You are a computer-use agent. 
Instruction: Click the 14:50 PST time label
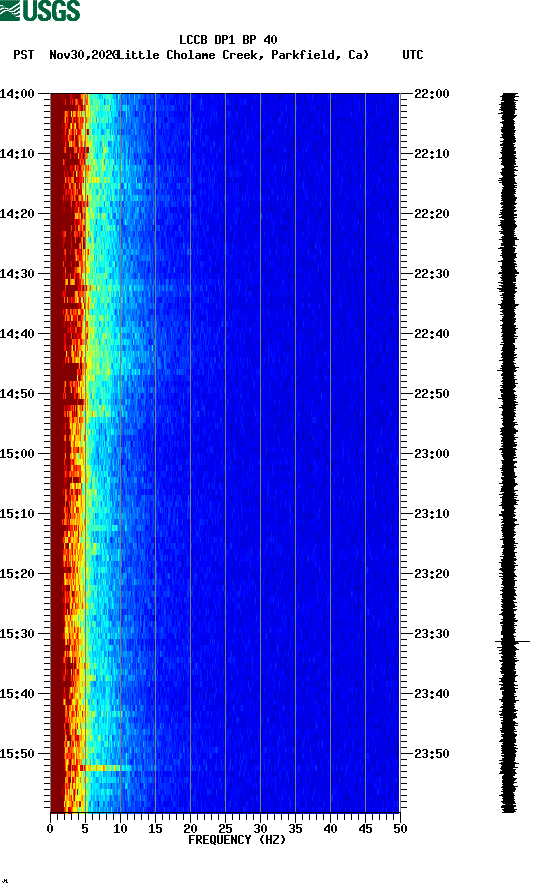click(17, 394)
